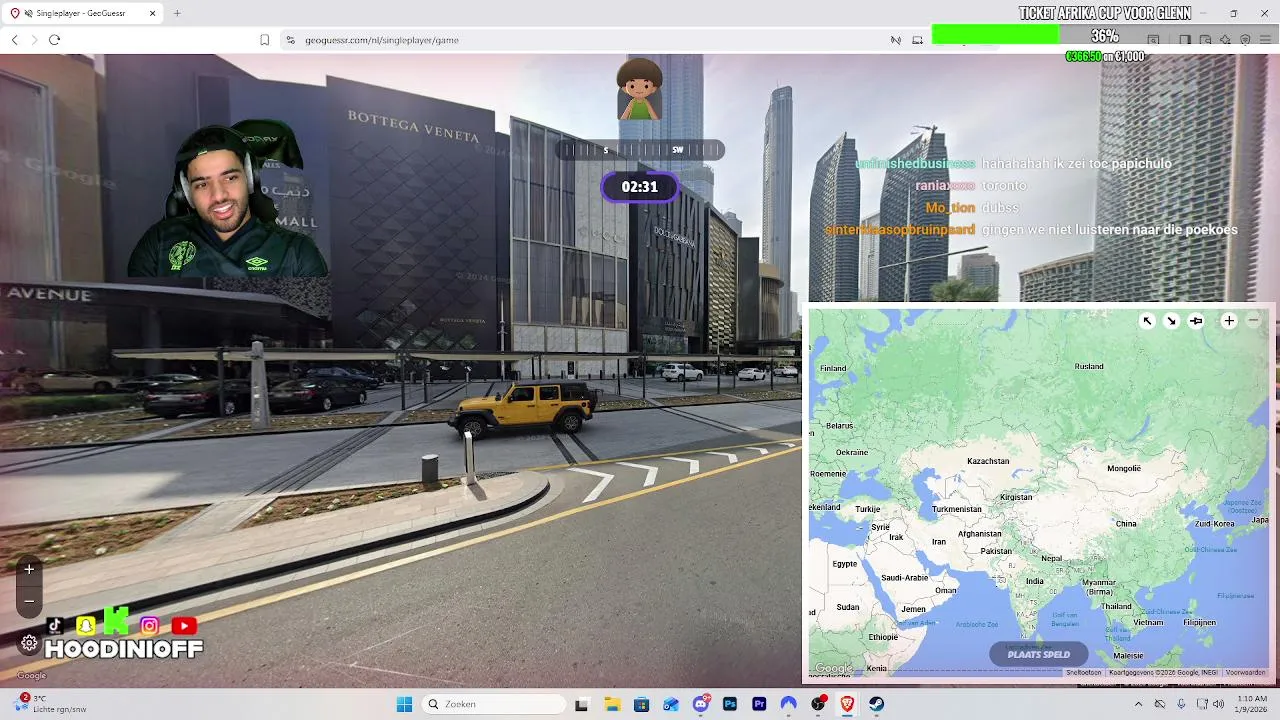Image resolution: width=1280 pixels, height=720 pixels.
Task: Open Task View on the taskbar
Action: (581, 704)
